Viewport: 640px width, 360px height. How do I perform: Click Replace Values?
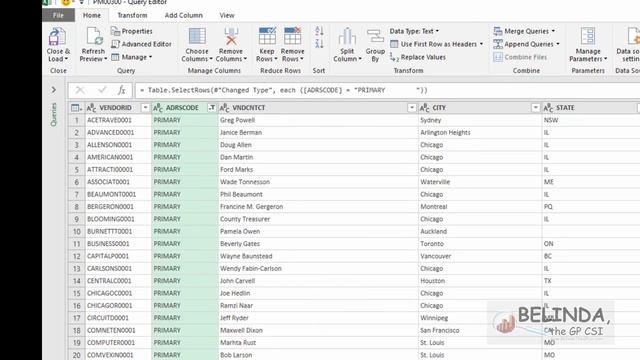click(x=418, y=57)
